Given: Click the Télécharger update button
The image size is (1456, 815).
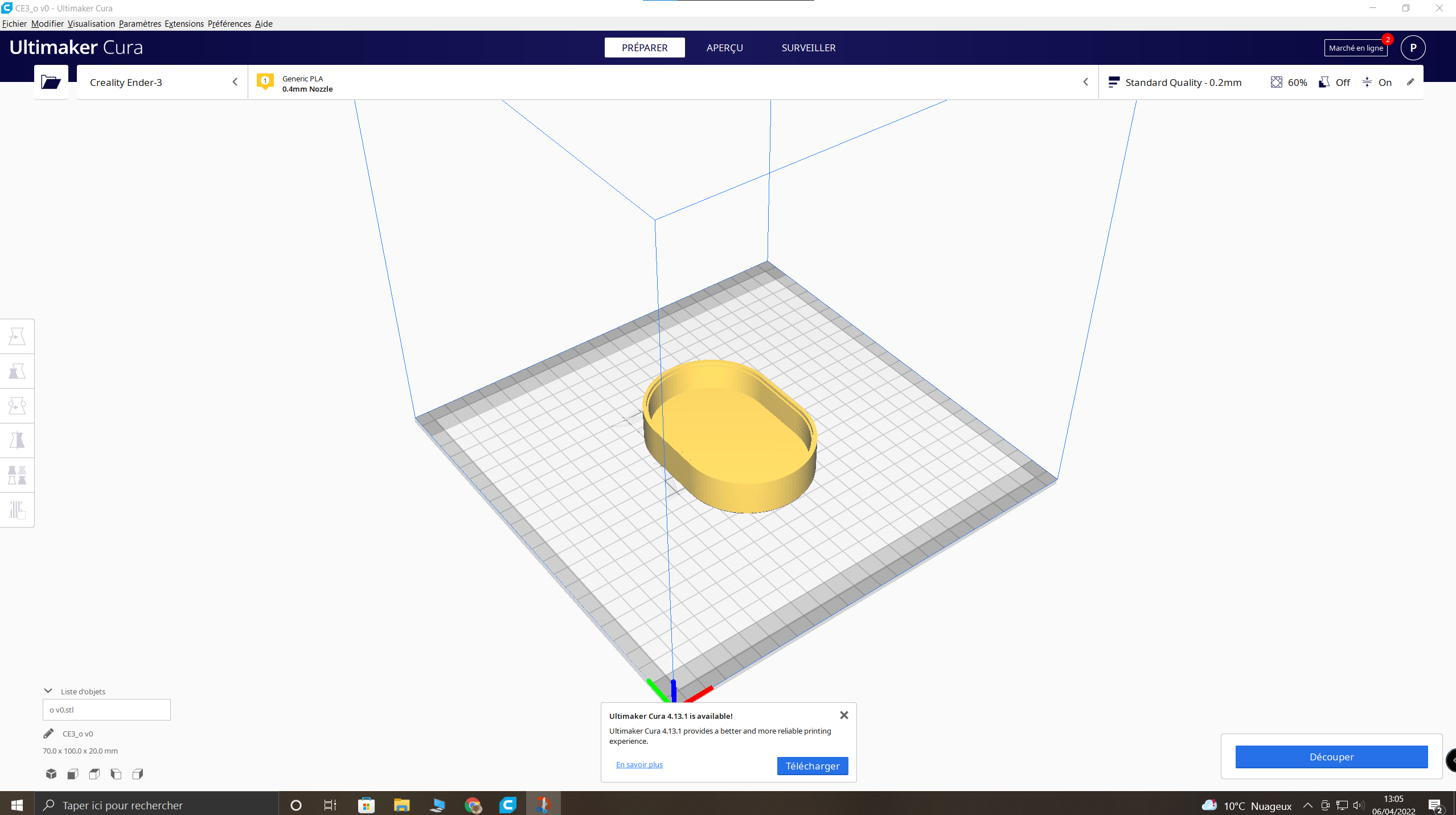Looking at the screenshot, I should coord(813,765).
